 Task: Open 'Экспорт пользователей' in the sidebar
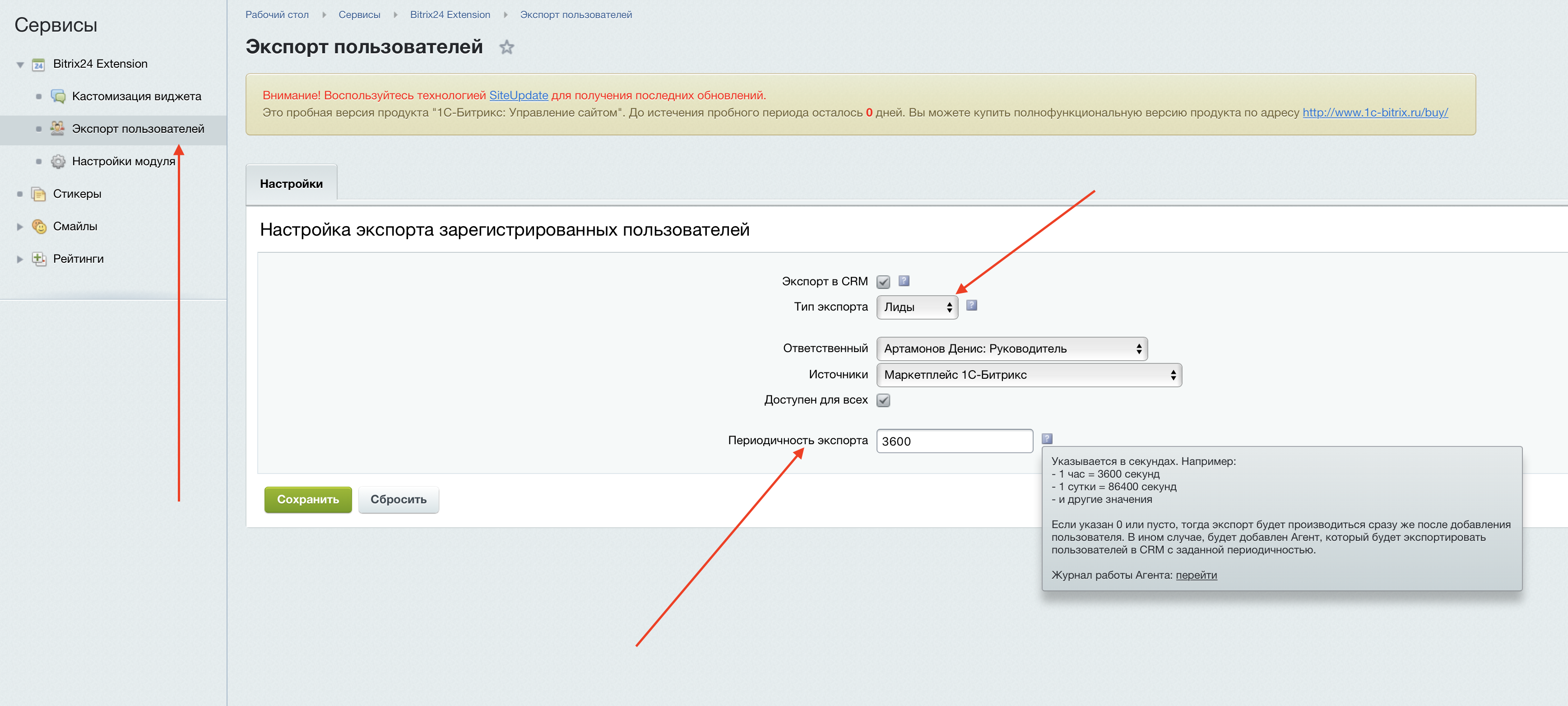[x=138, y=129]
